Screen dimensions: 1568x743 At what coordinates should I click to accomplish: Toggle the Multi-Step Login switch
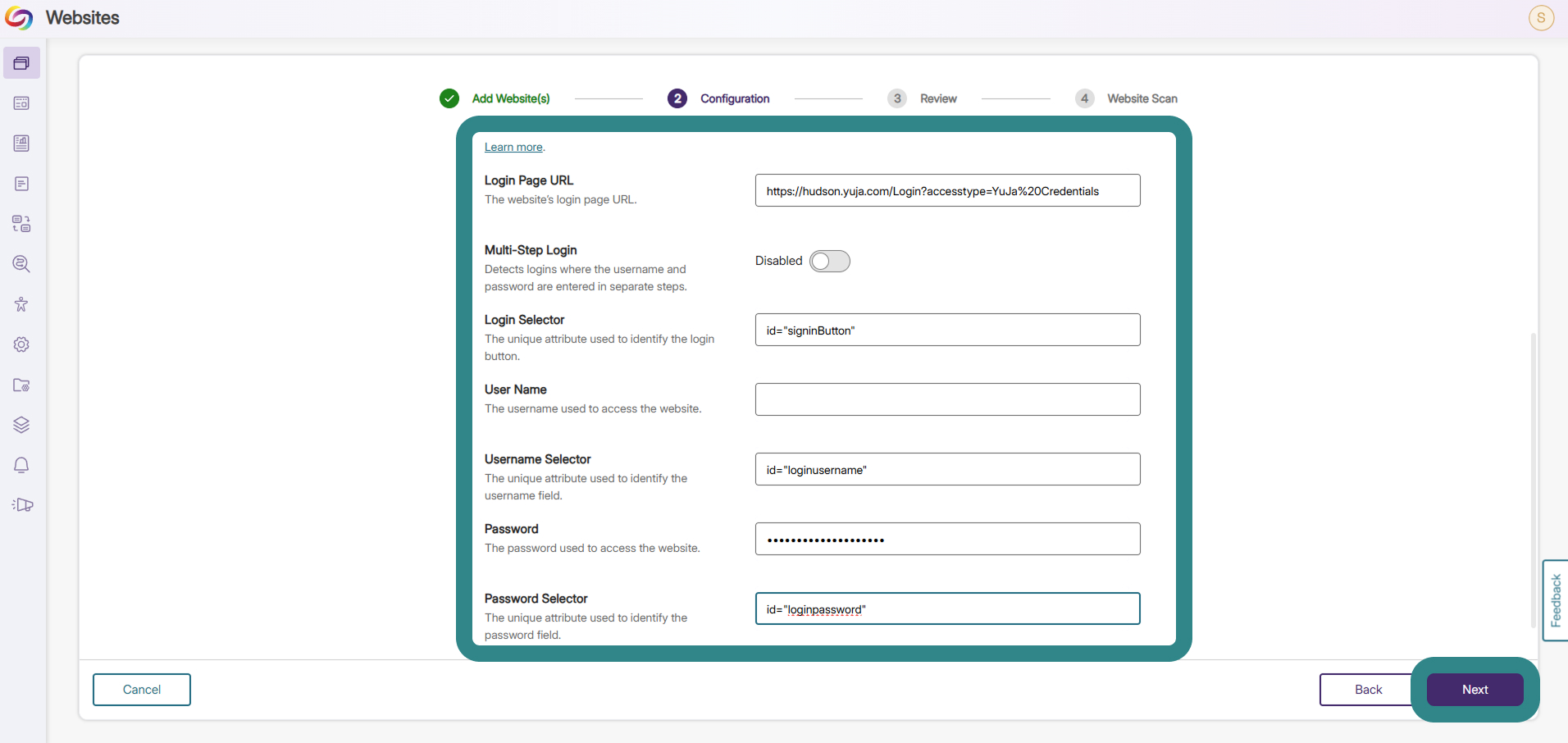click(829, 262)
